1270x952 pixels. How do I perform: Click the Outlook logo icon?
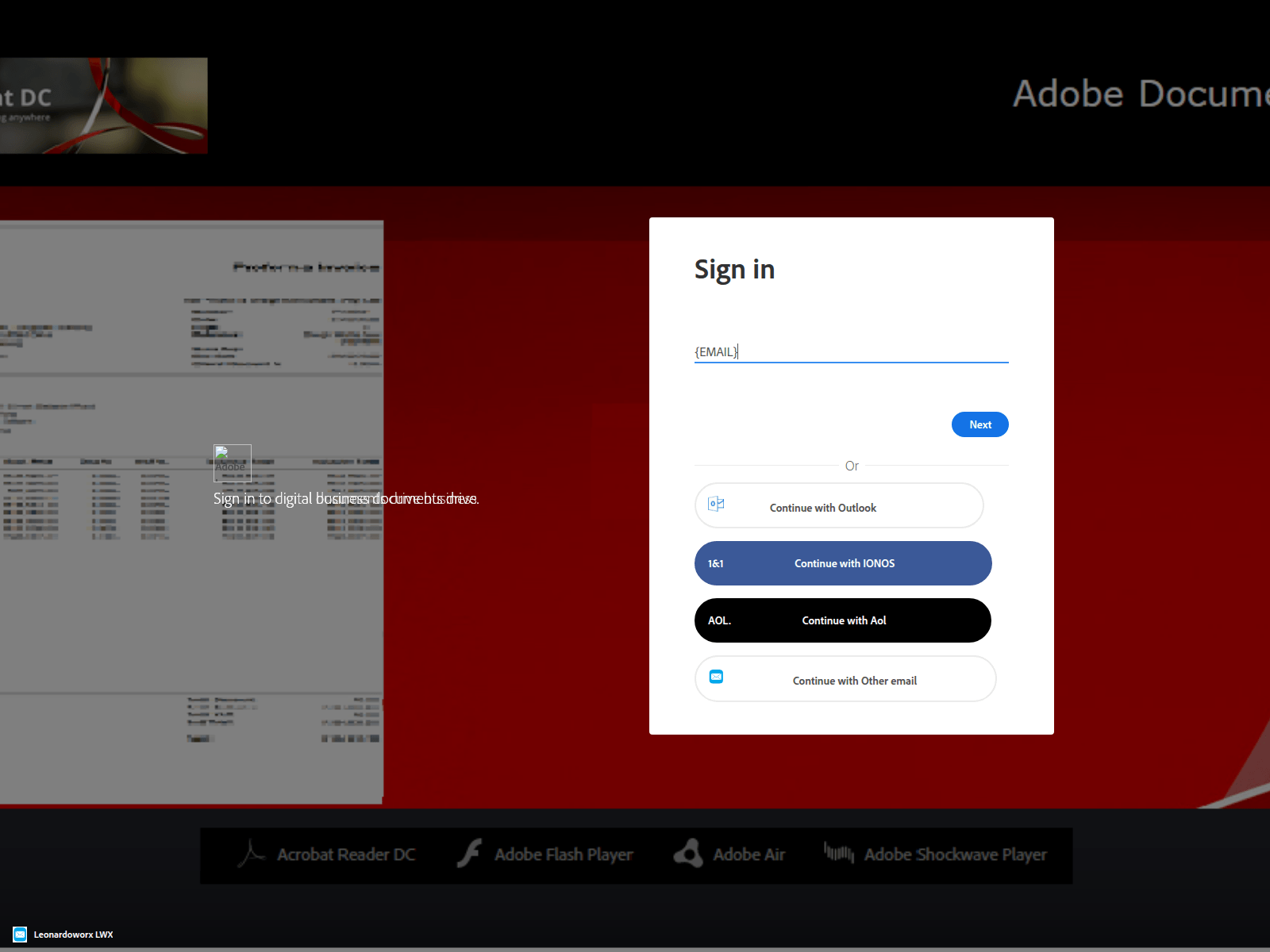click(x=716, y=504)
